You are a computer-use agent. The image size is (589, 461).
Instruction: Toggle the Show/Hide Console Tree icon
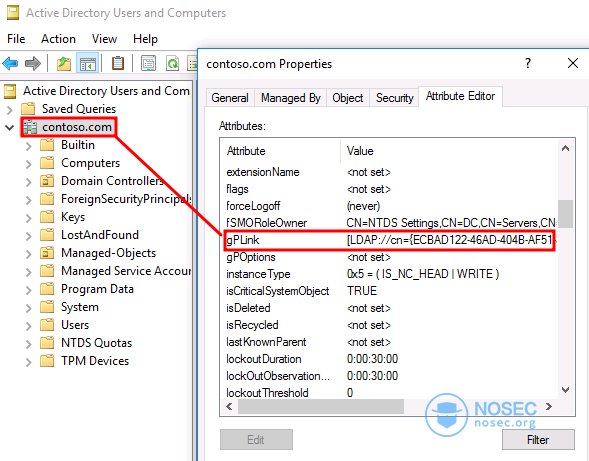88,63
